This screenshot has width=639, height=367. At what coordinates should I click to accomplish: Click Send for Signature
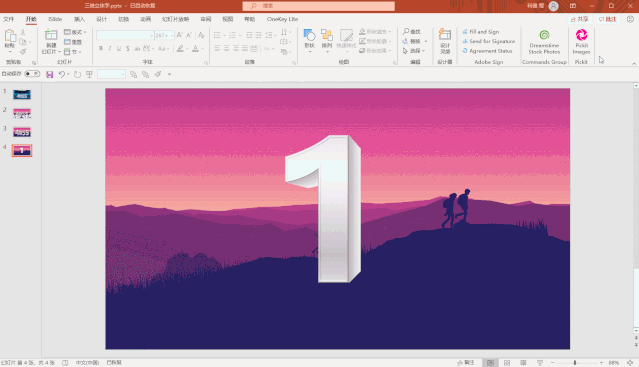pos(488,41)
